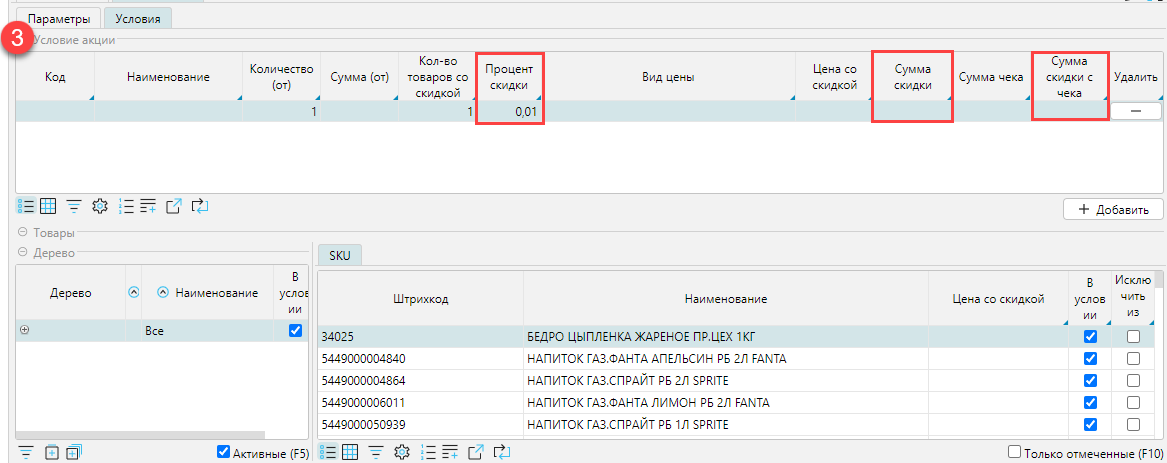Click filter icon below the tree panel
This screenshot has width=1167, height=463.
point(26,452)
